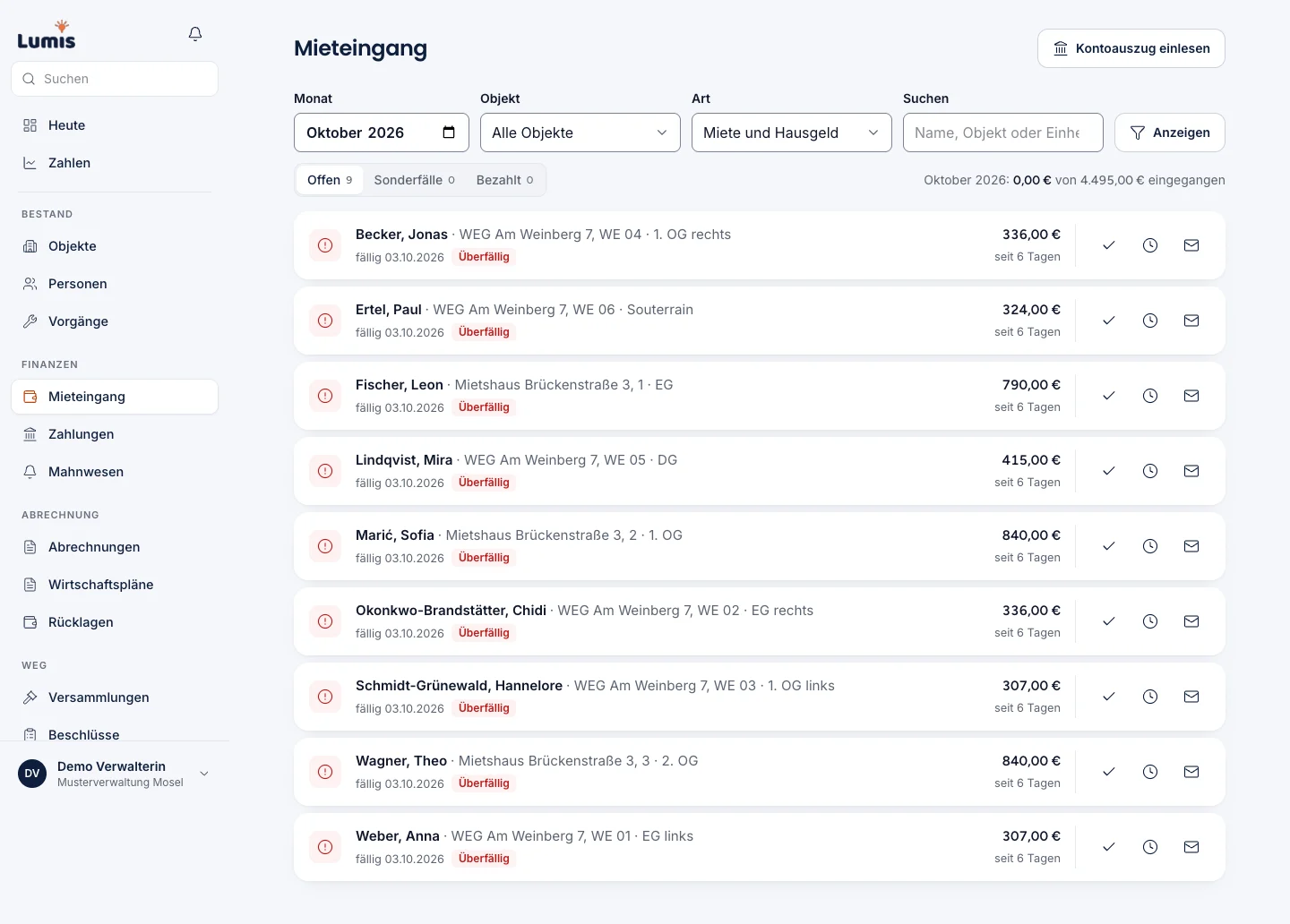Image resolution: width=1290 pixels, height=924 pixels.
Task: Click the Name, Objekt oder Einheit search field
Action: point(1003,133)
